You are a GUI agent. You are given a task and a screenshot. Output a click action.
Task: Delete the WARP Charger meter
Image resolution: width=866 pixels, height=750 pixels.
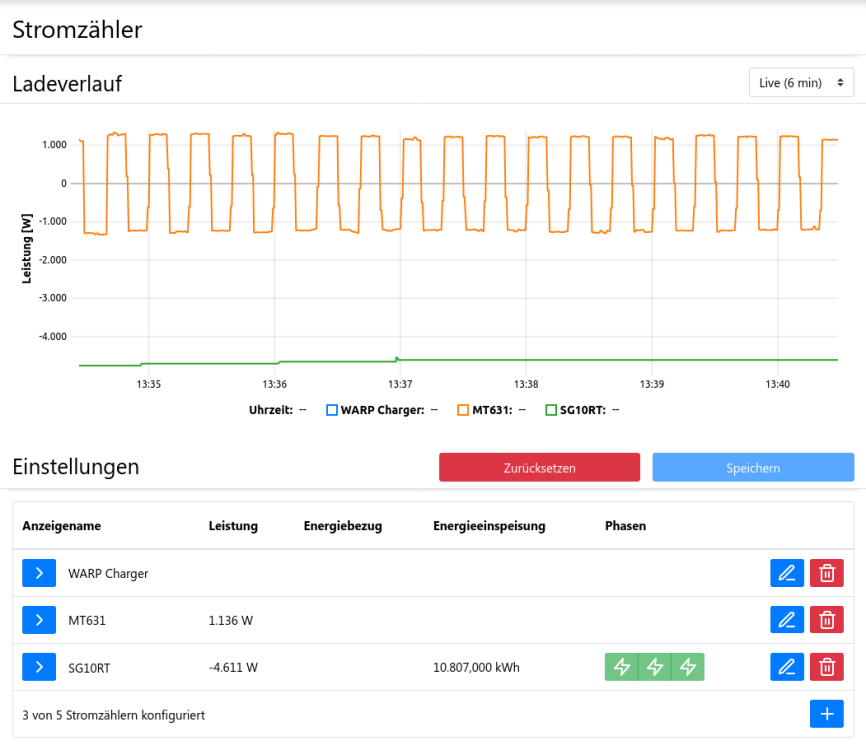826,573
